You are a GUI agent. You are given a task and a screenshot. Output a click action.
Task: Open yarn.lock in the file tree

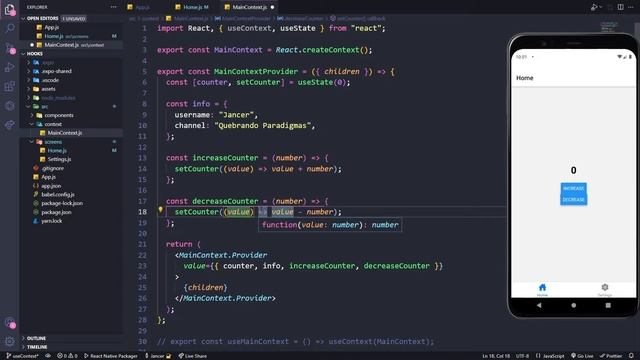(51, 221)
